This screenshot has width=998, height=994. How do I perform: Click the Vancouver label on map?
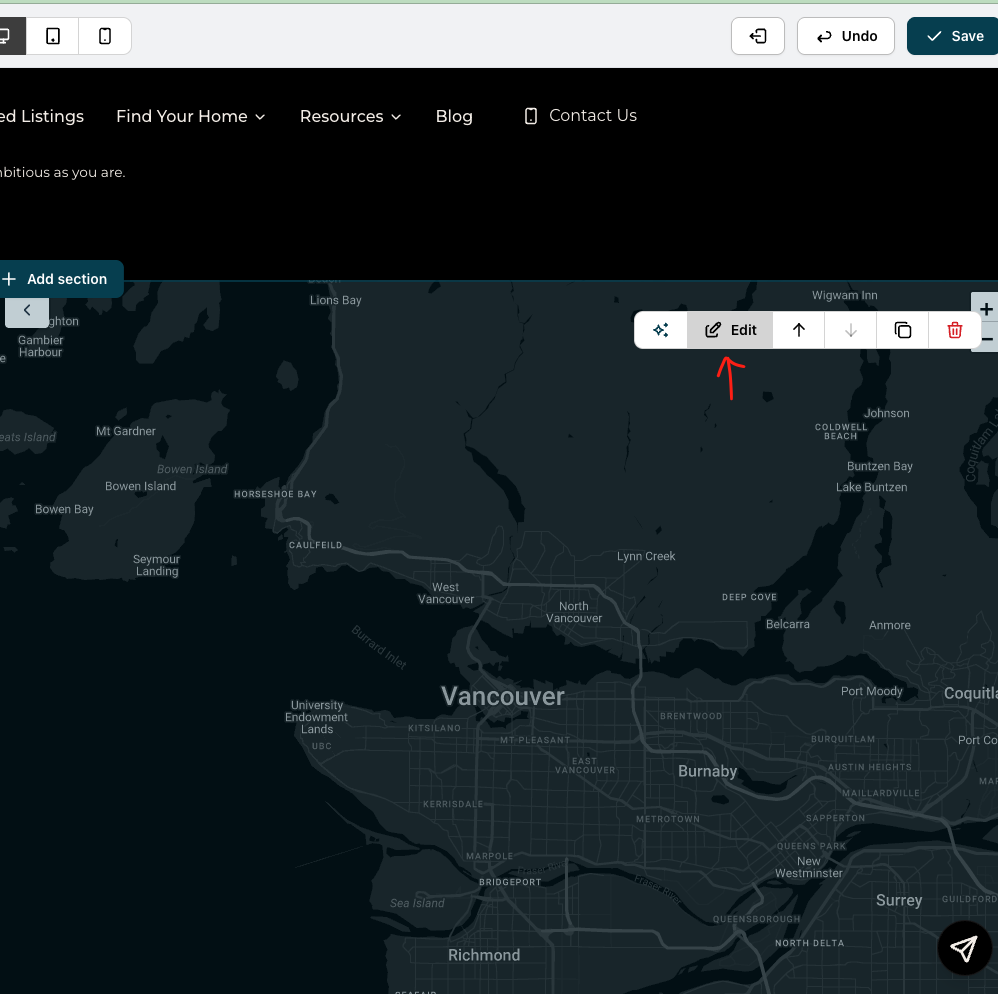tap(503, 696)
